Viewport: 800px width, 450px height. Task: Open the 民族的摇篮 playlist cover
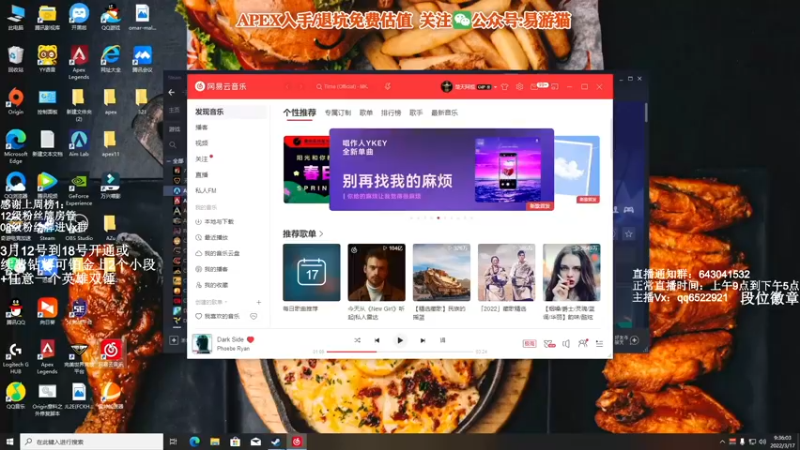[441, 272]
